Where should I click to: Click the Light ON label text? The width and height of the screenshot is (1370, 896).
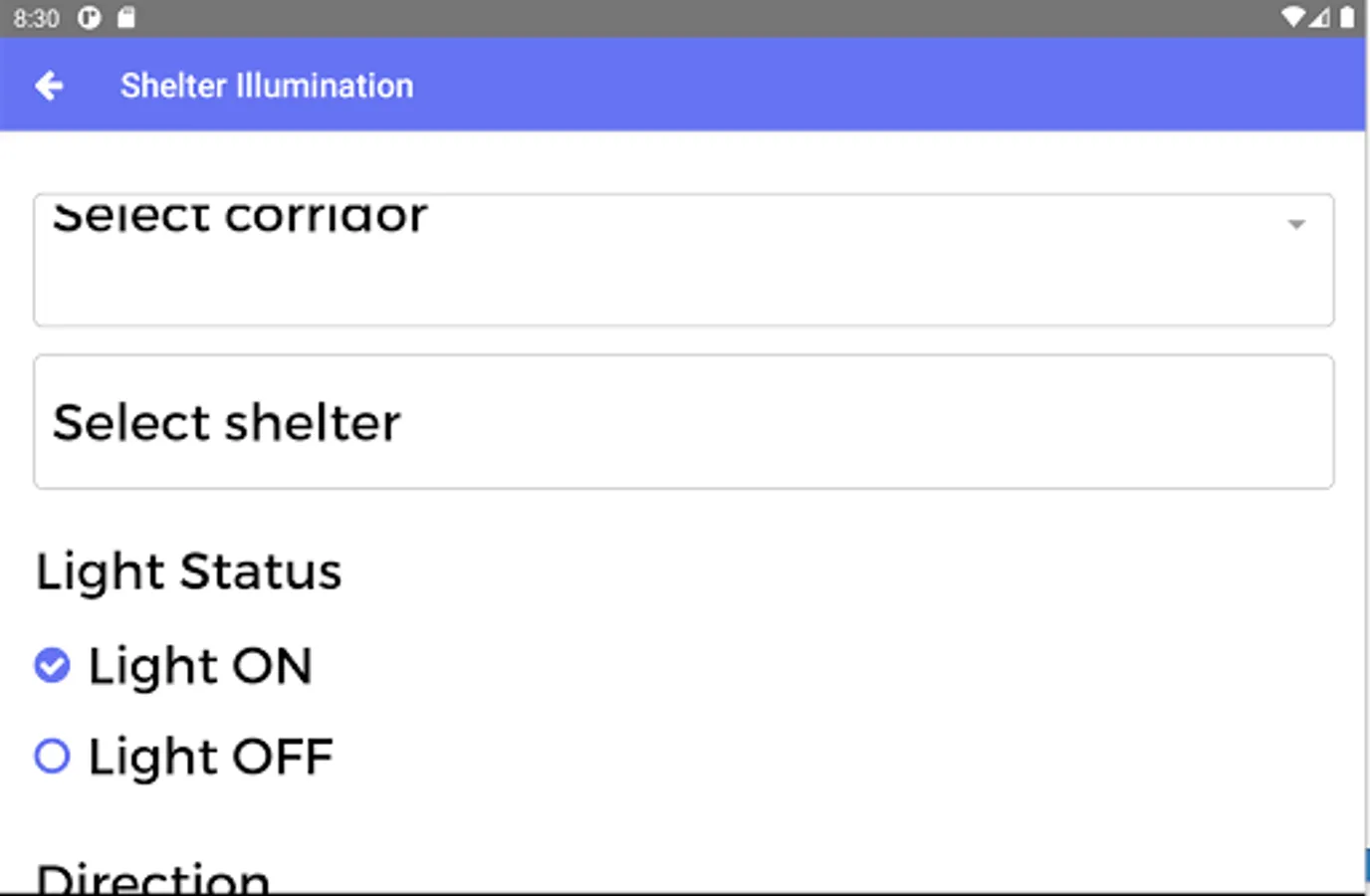click(200, 666)
